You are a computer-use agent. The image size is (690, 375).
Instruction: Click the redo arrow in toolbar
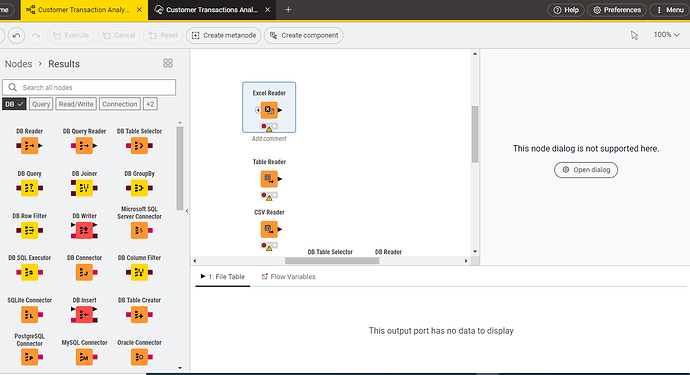click(36, 35)
